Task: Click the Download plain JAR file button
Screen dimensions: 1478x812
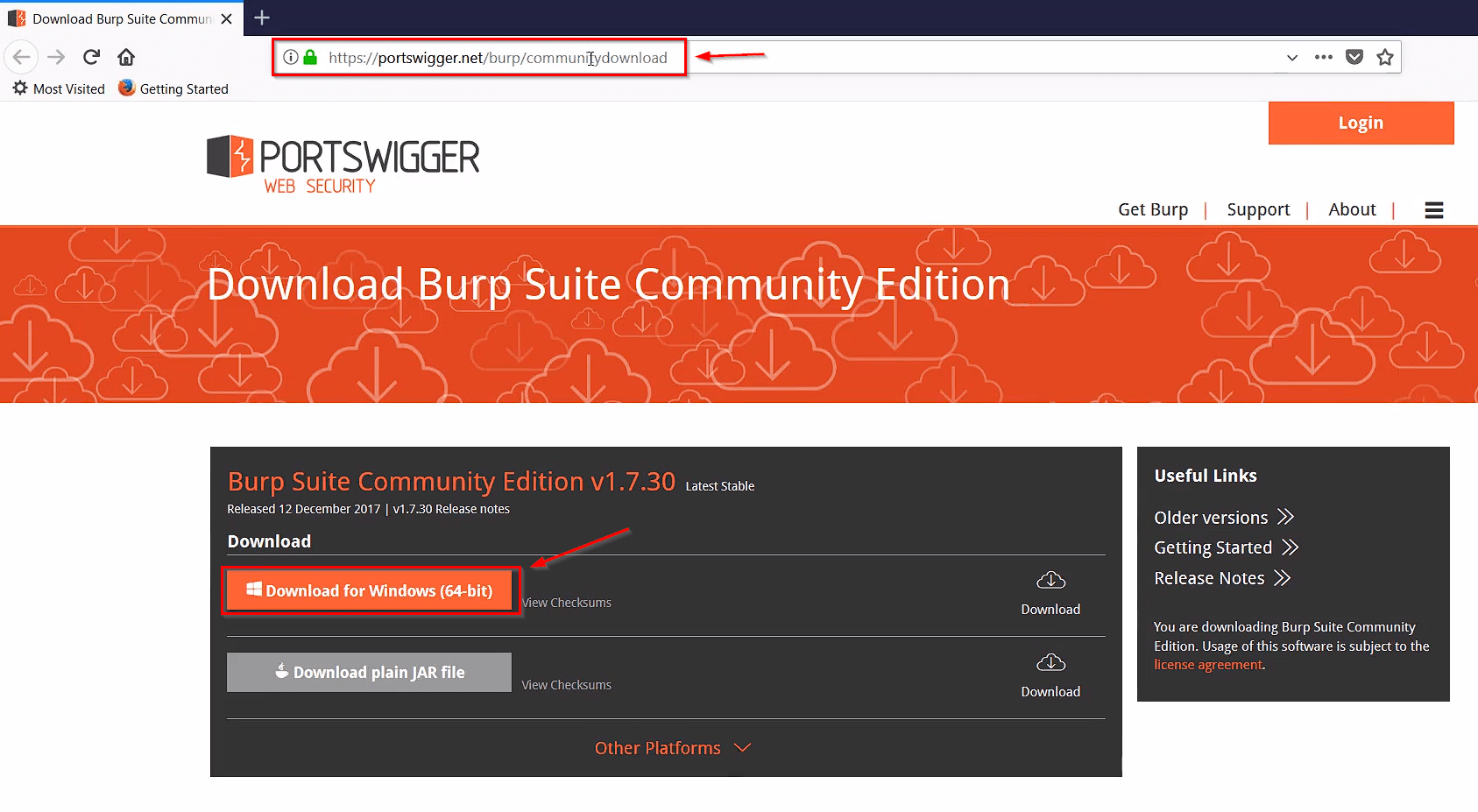Action: click(369, 673)
